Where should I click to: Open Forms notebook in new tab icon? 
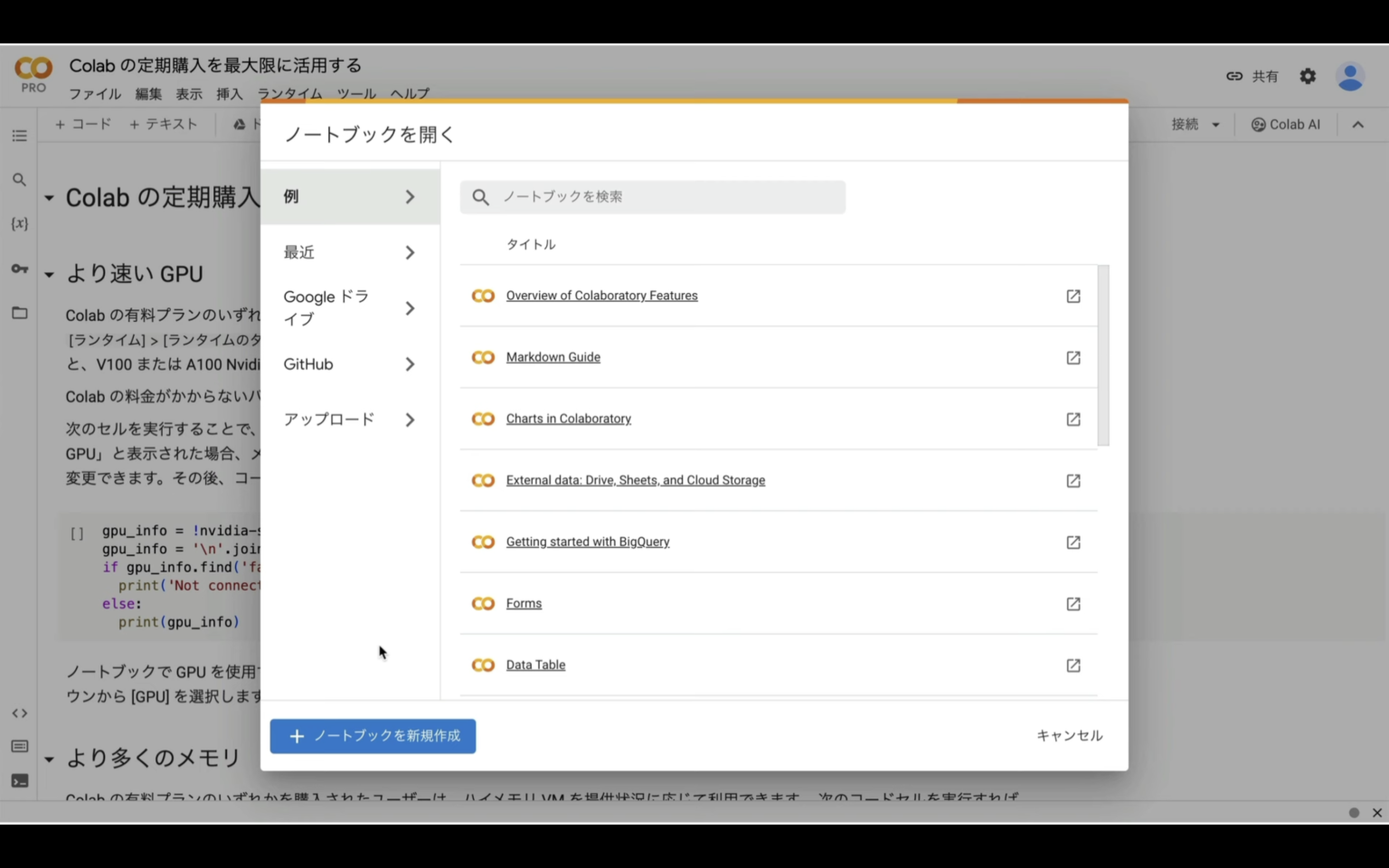tap(1072, 603)
